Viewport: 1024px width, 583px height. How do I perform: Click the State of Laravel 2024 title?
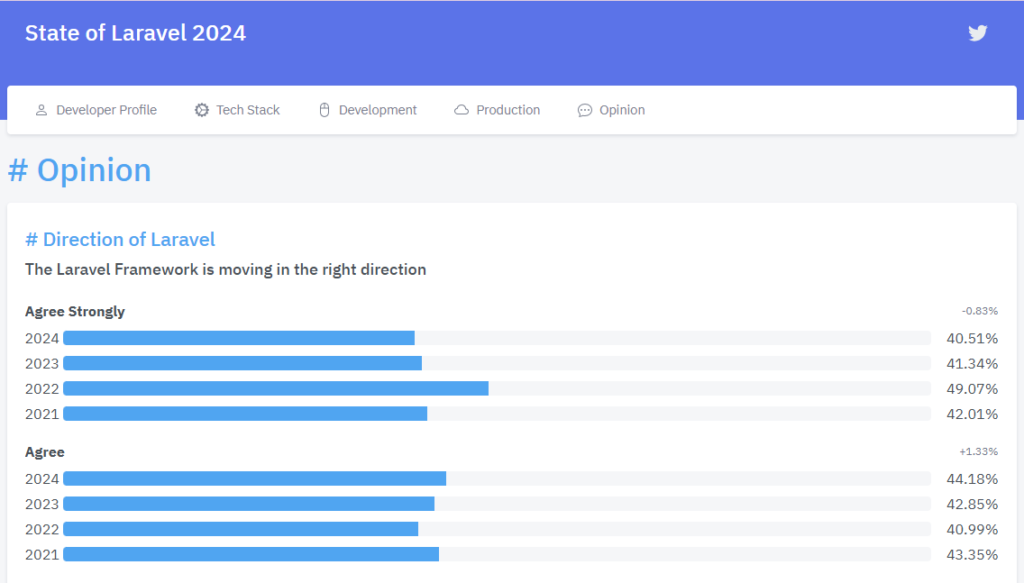pos(135,33)
